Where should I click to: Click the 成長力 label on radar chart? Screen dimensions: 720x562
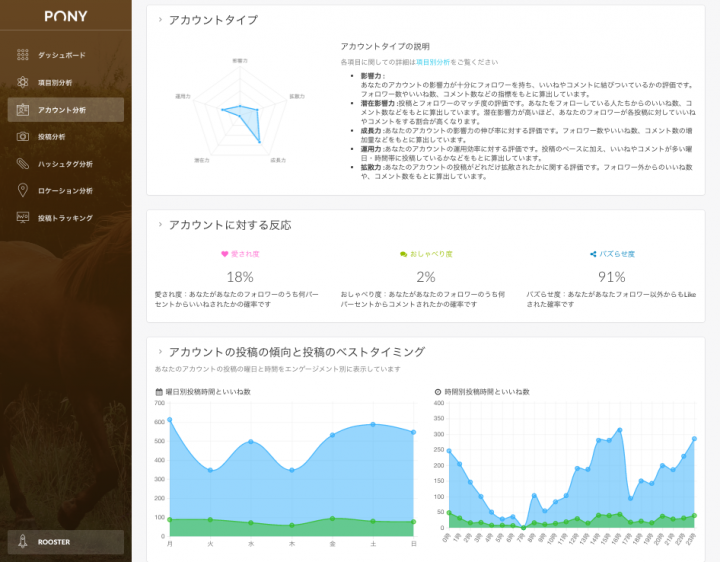[x=278, y=160]
